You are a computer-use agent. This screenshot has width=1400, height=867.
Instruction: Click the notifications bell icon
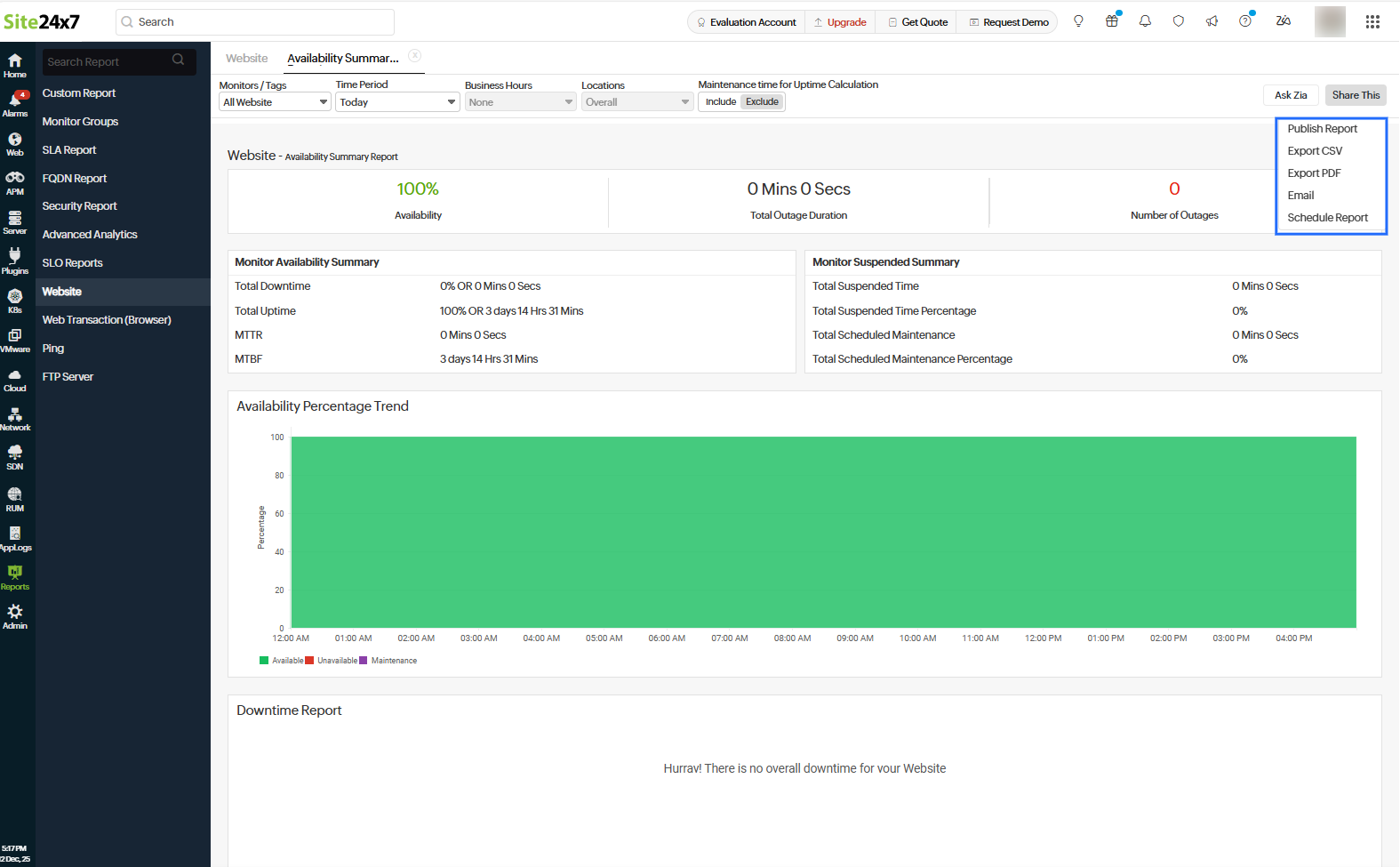click(1145, 21)
